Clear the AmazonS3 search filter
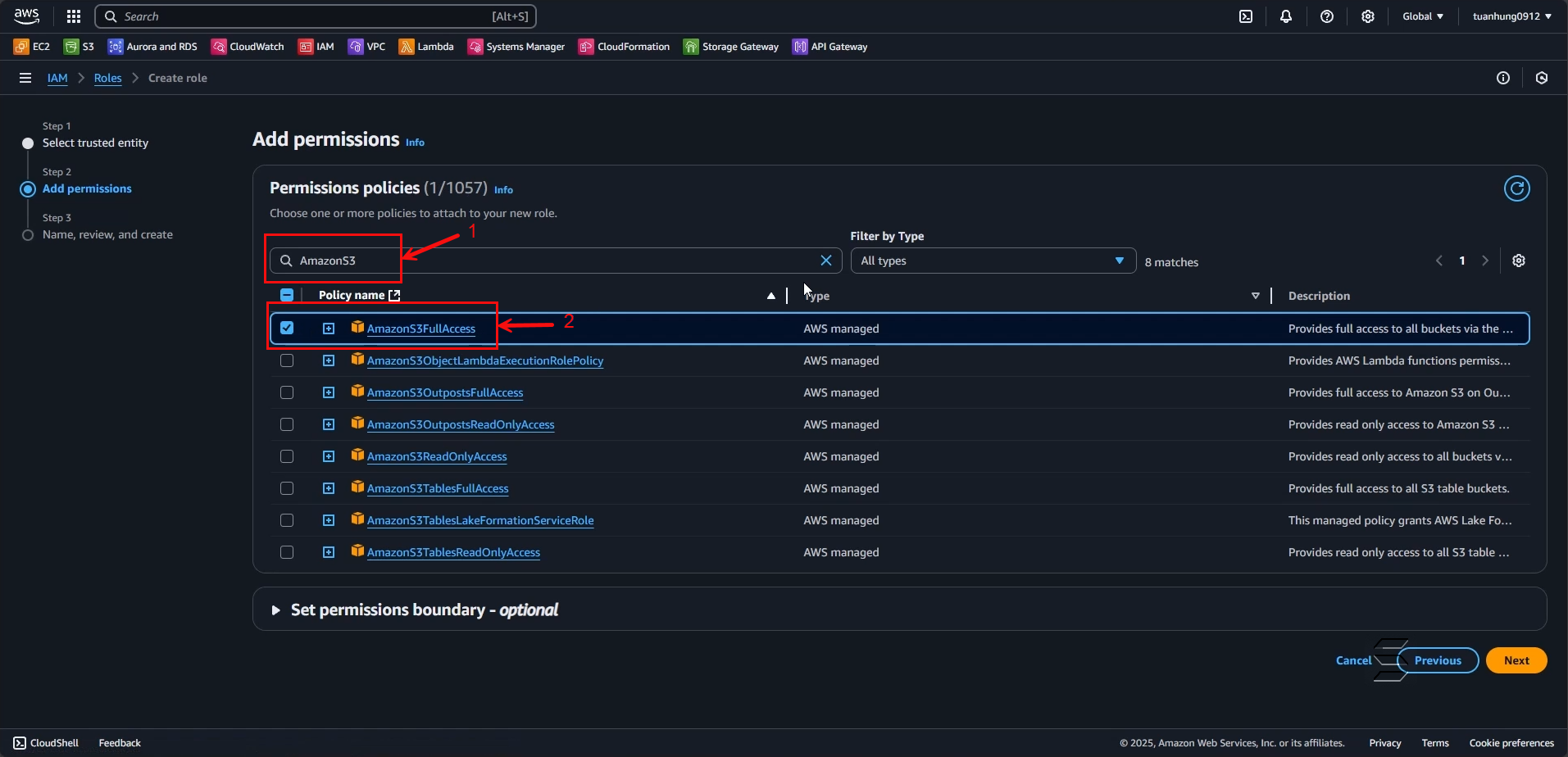 [826, 261]
